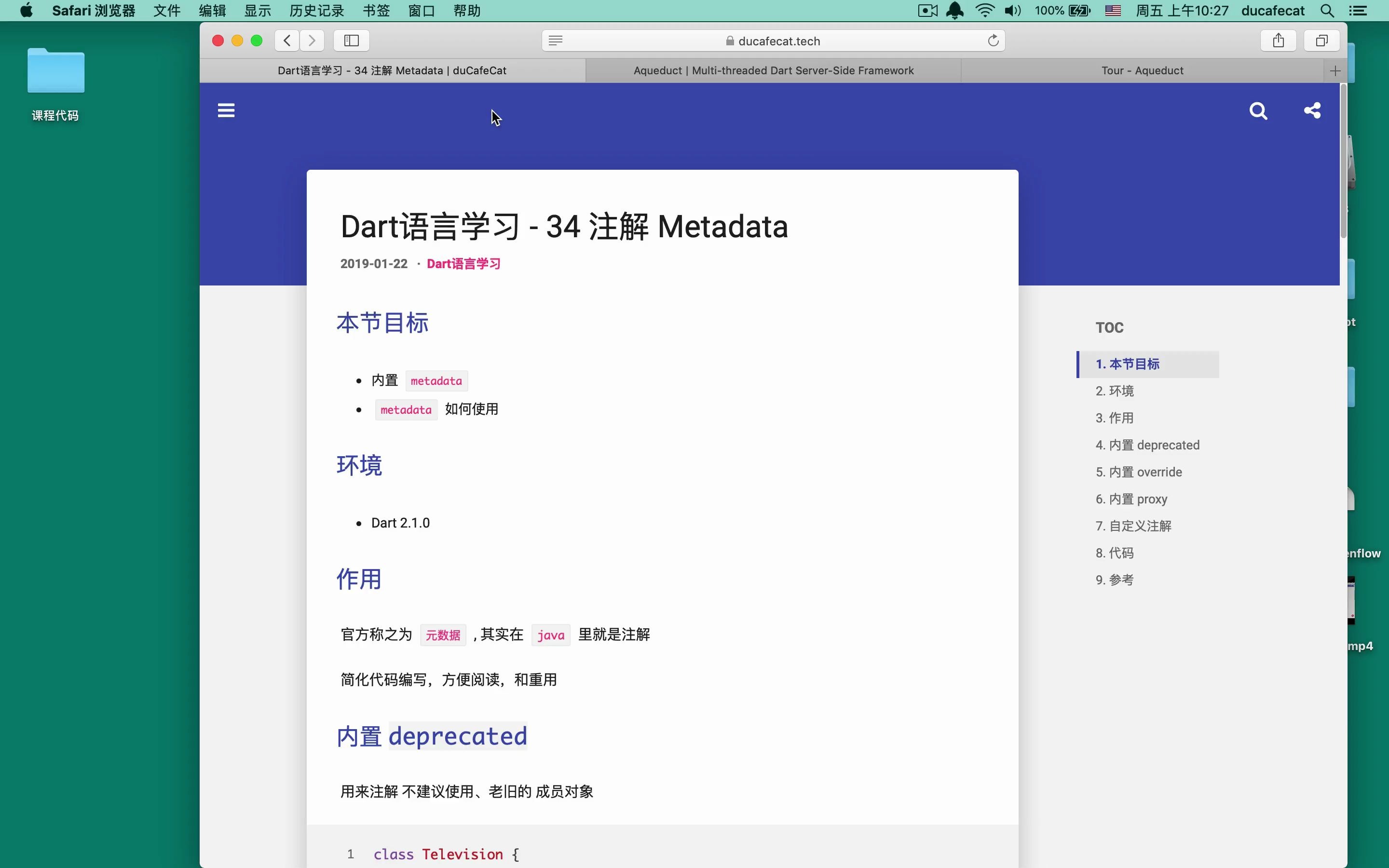Jump to TOC item 7. 自定义注解
This screenshot has width=1389, height=868.
[1133, 526]
